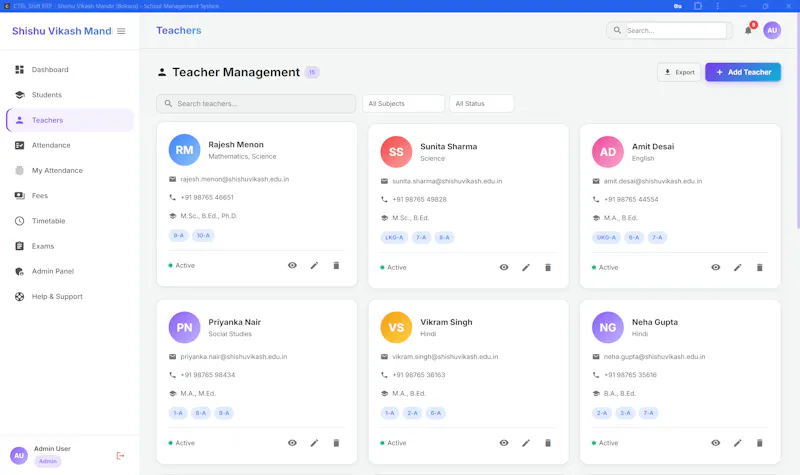View Amit Desai's details with eye icon
This screenshot has width=800, height=475.
click(716, 267)
